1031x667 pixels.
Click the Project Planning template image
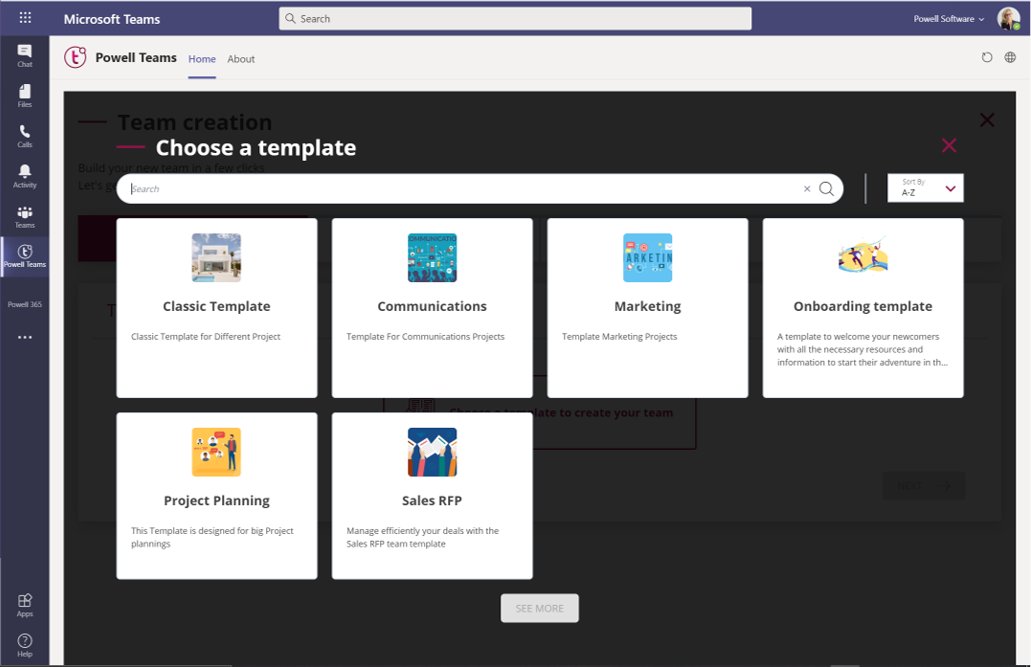216,452
